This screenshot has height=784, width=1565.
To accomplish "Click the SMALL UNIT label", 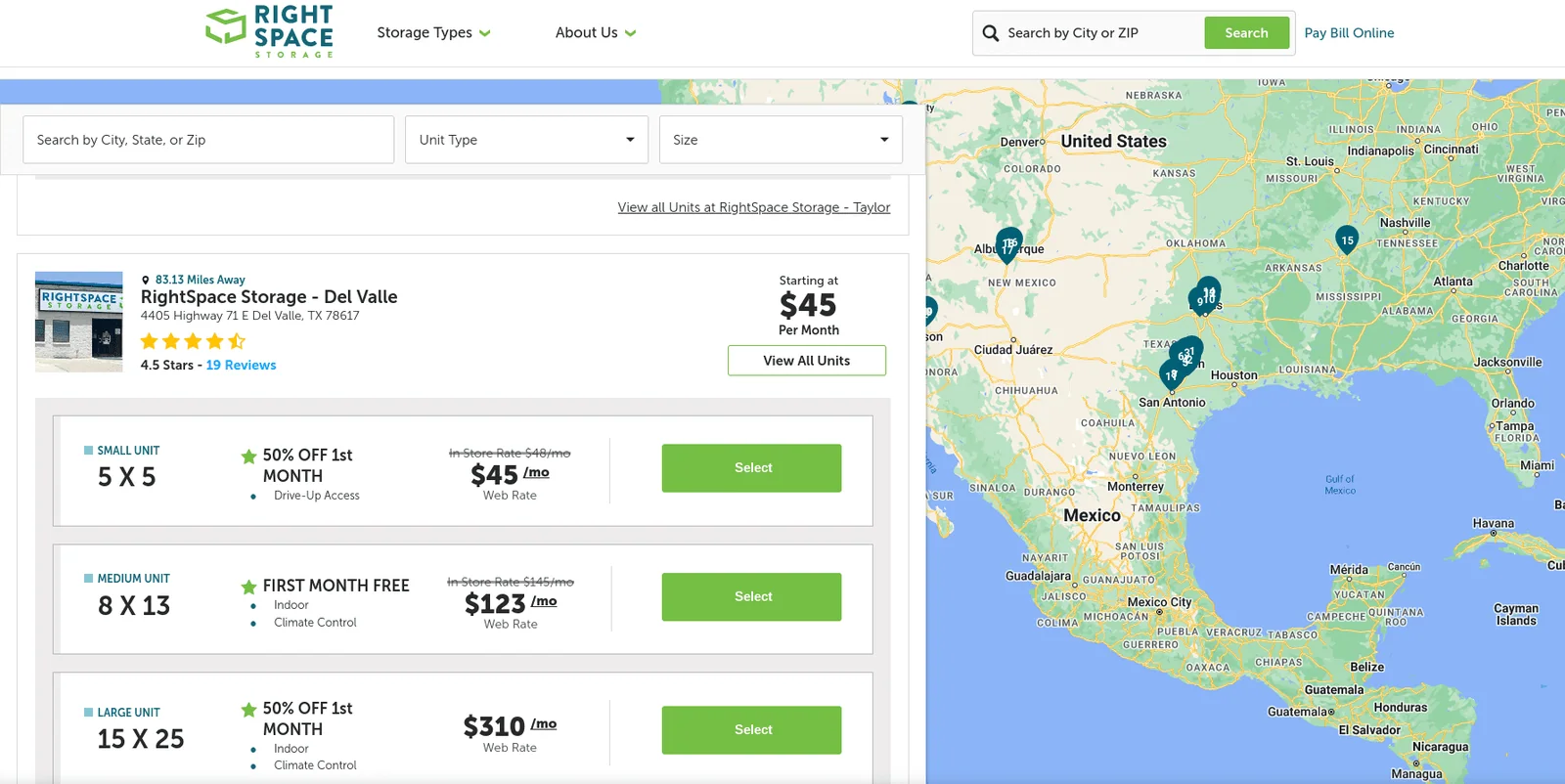I will [x=128, y=451].
